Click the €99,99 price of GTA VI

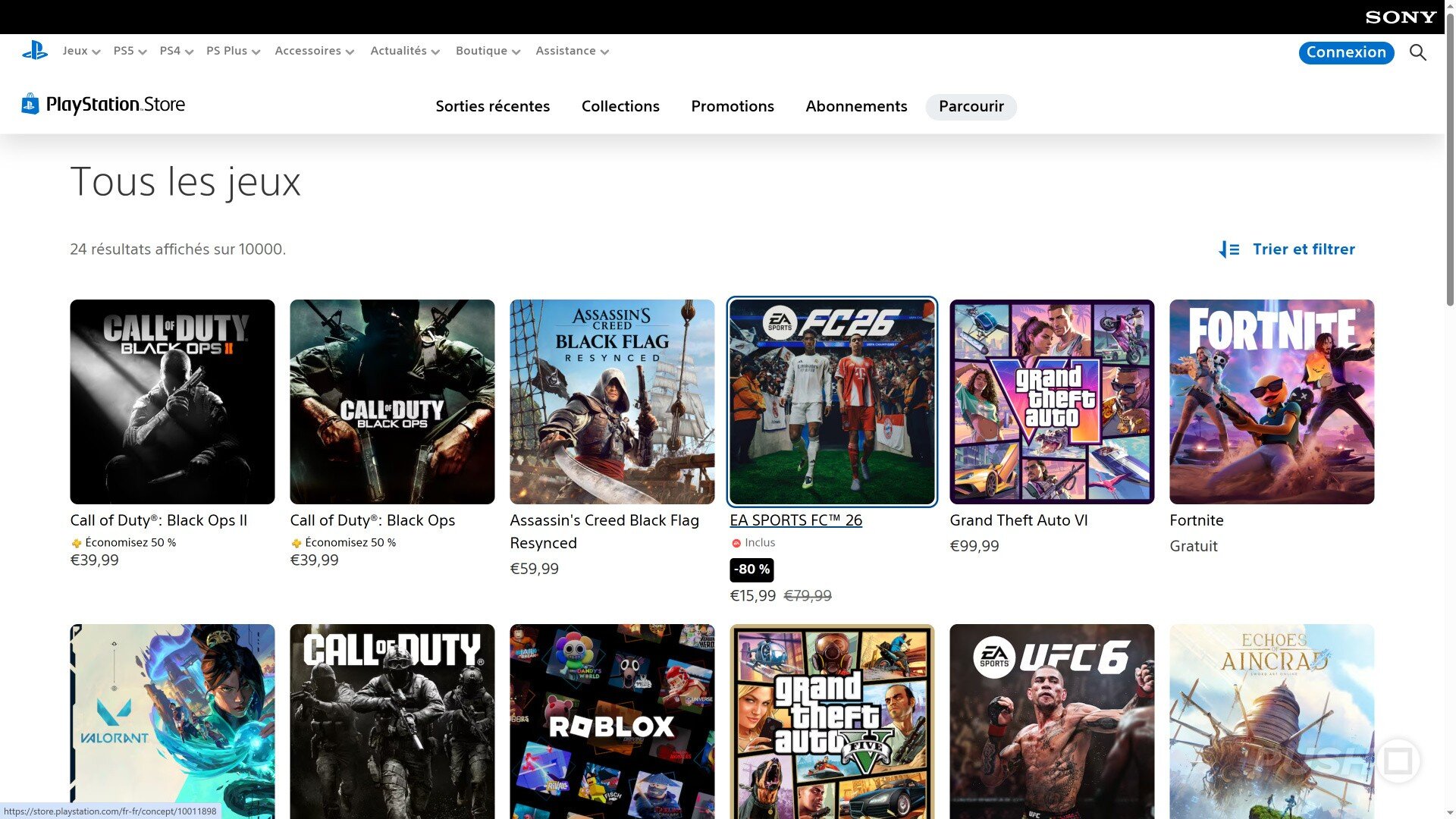point(974,546)
